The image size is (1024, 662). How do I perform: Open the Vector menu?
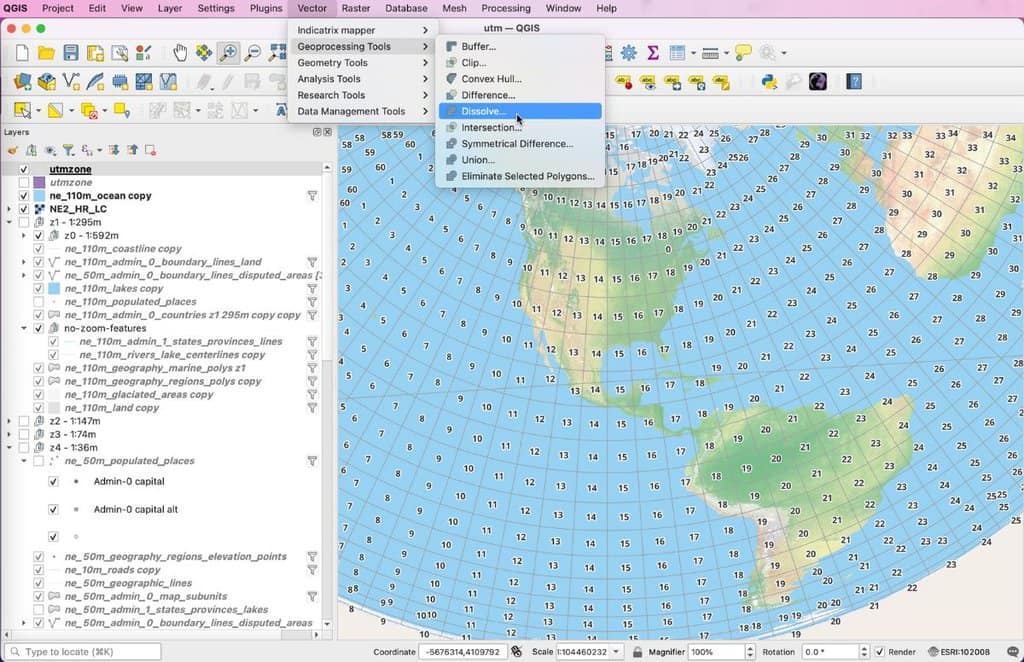(x=312, y=8)
